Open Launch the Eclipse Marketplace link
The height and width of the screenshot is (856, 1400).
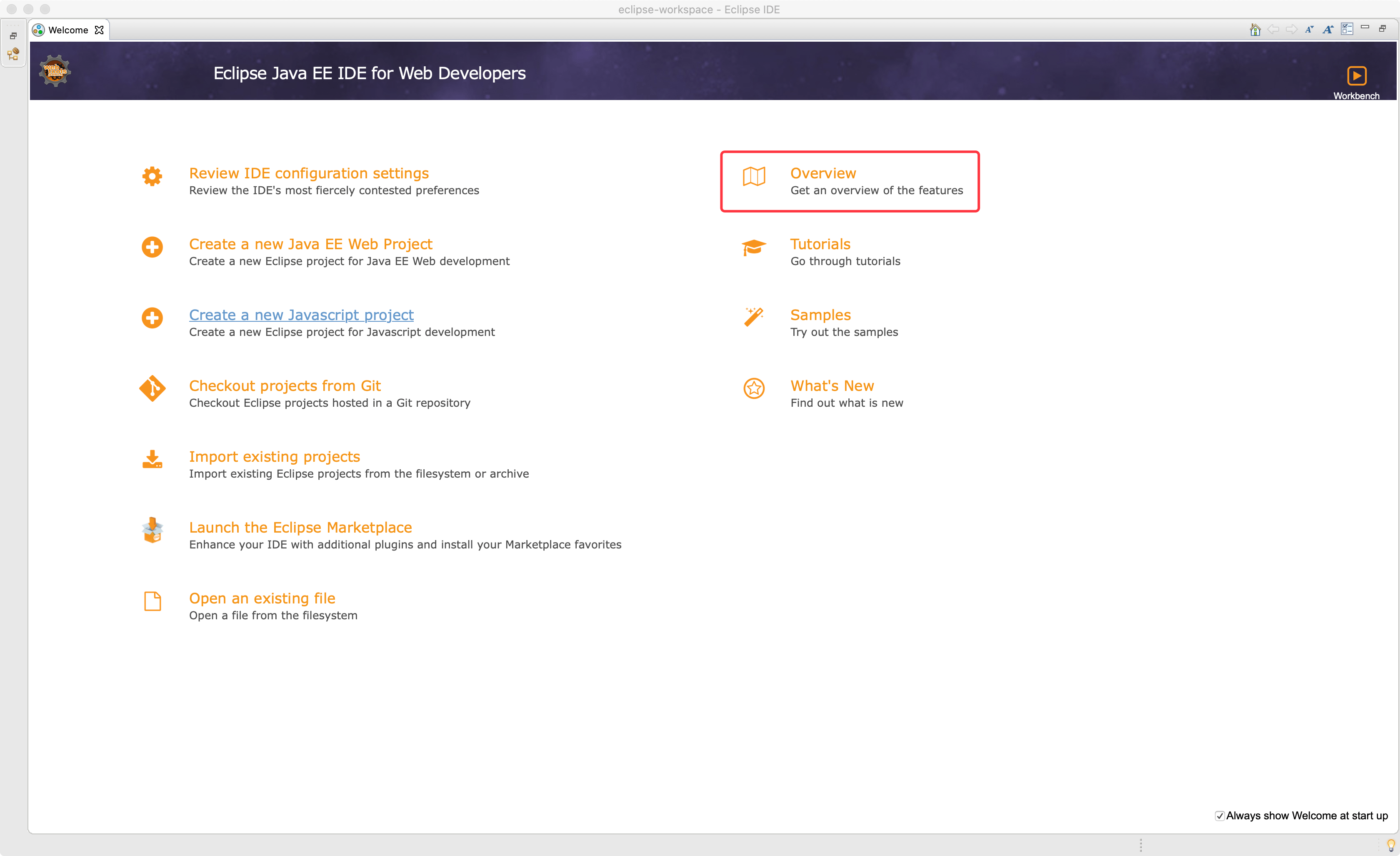pyautogui.click(x=300, y=528)
